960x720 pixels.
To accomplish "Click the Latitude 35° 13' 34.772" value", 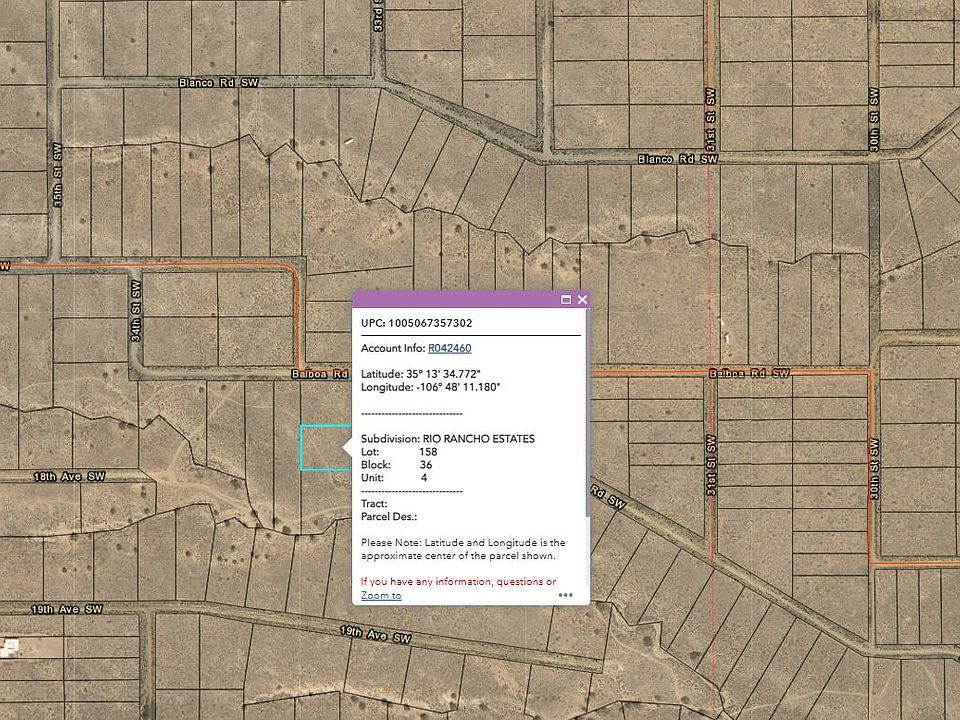I will [443, 374].
